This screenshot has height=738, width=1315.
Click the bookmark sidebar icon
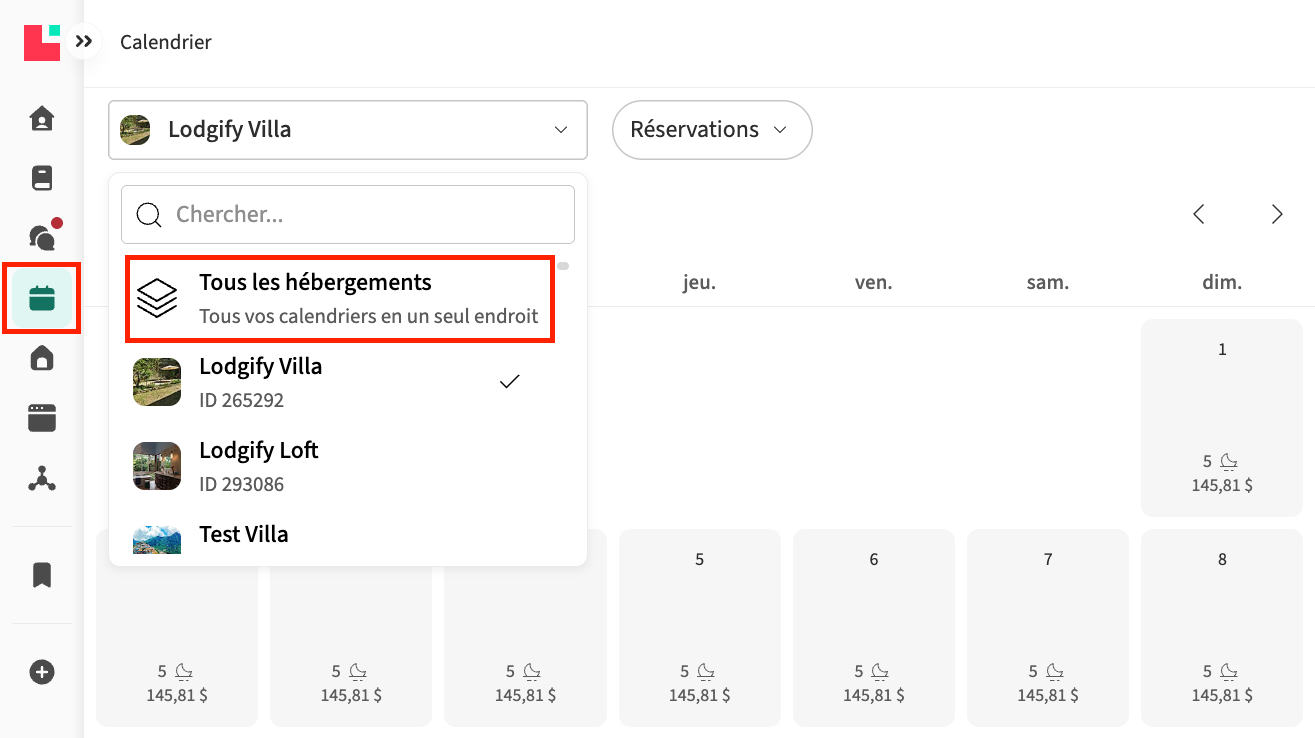(42, 575)
